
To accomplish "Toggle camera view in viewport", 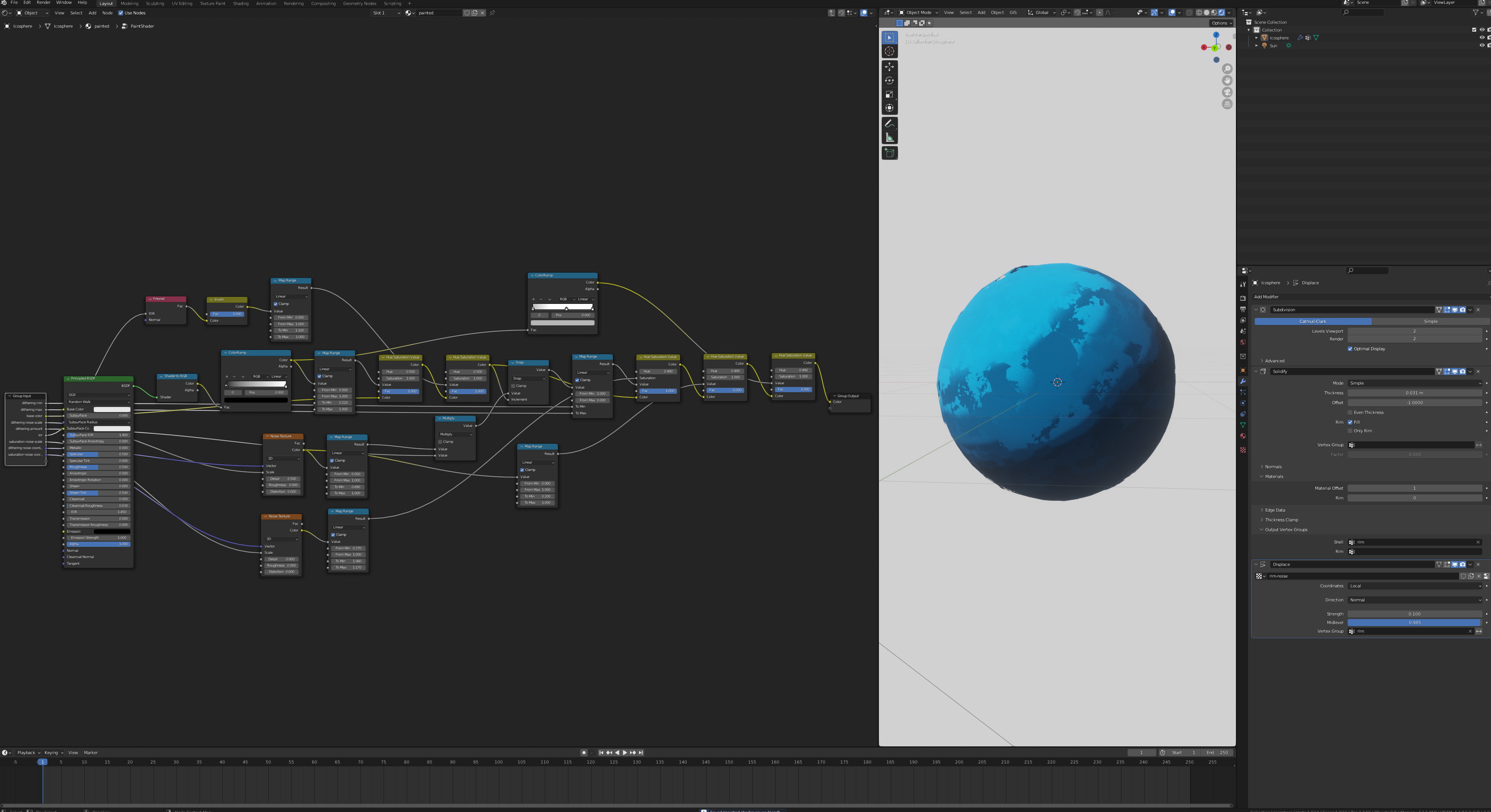I will click(x=1227, y=92).
